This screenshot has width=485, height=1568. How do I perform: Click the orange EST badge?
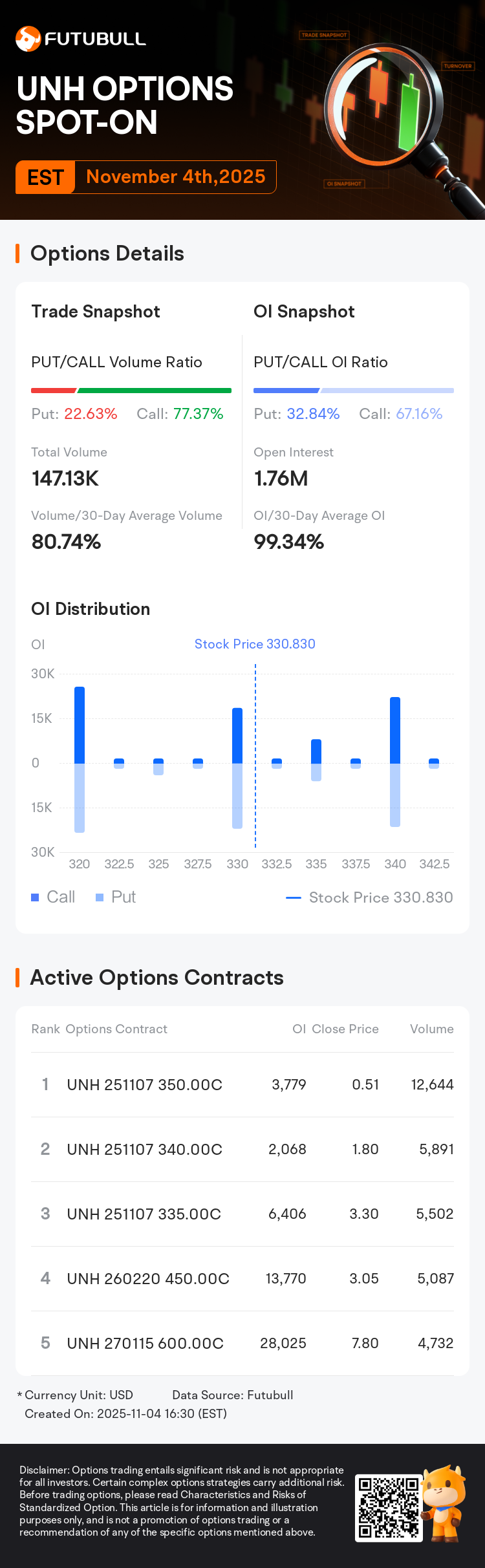coord(46,177)
